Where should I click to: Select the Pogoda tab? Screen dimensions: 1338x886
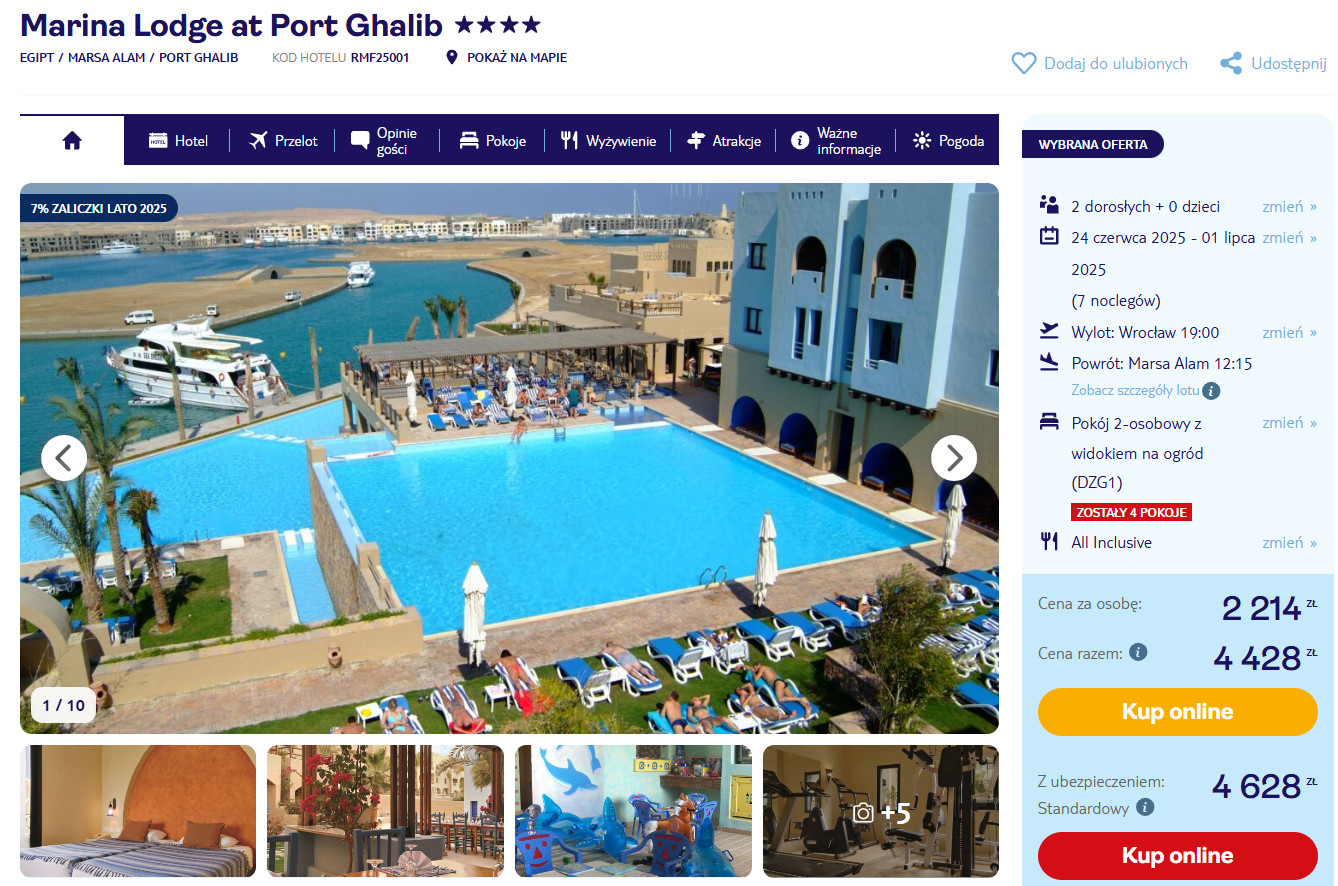point(949,141)
